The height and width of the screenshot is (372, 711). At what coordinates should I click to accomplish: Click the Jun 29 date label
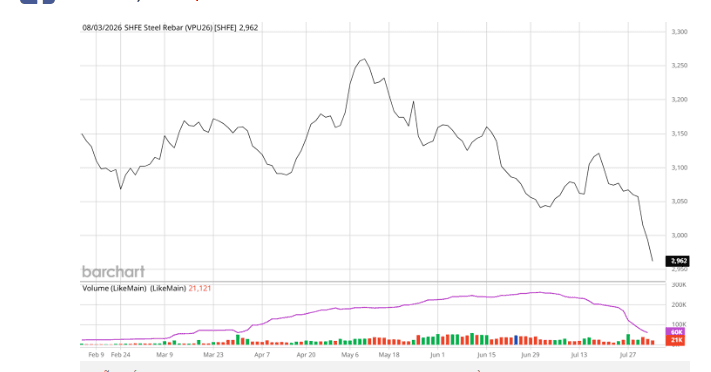click(x=530, y=355)
